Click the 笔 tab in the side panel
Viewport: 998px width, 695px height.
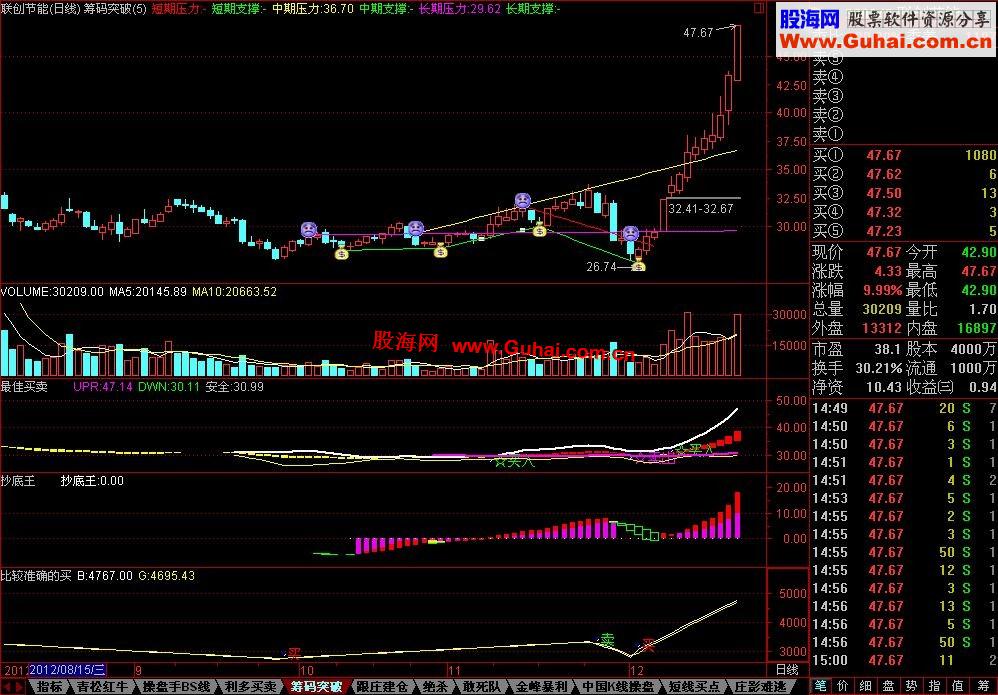pyautogui.click(x=820, y=687)
